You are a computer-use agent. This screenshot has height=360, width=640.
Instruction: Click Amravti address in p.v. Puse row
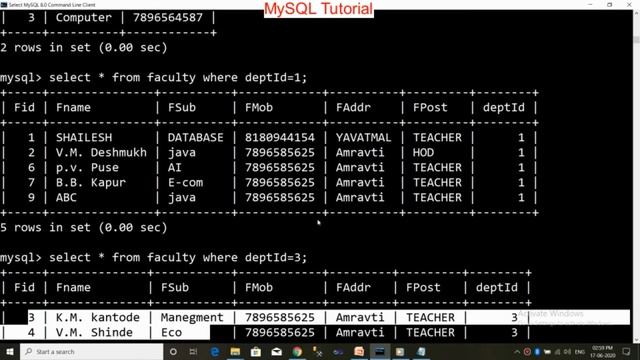pos(360,168)
